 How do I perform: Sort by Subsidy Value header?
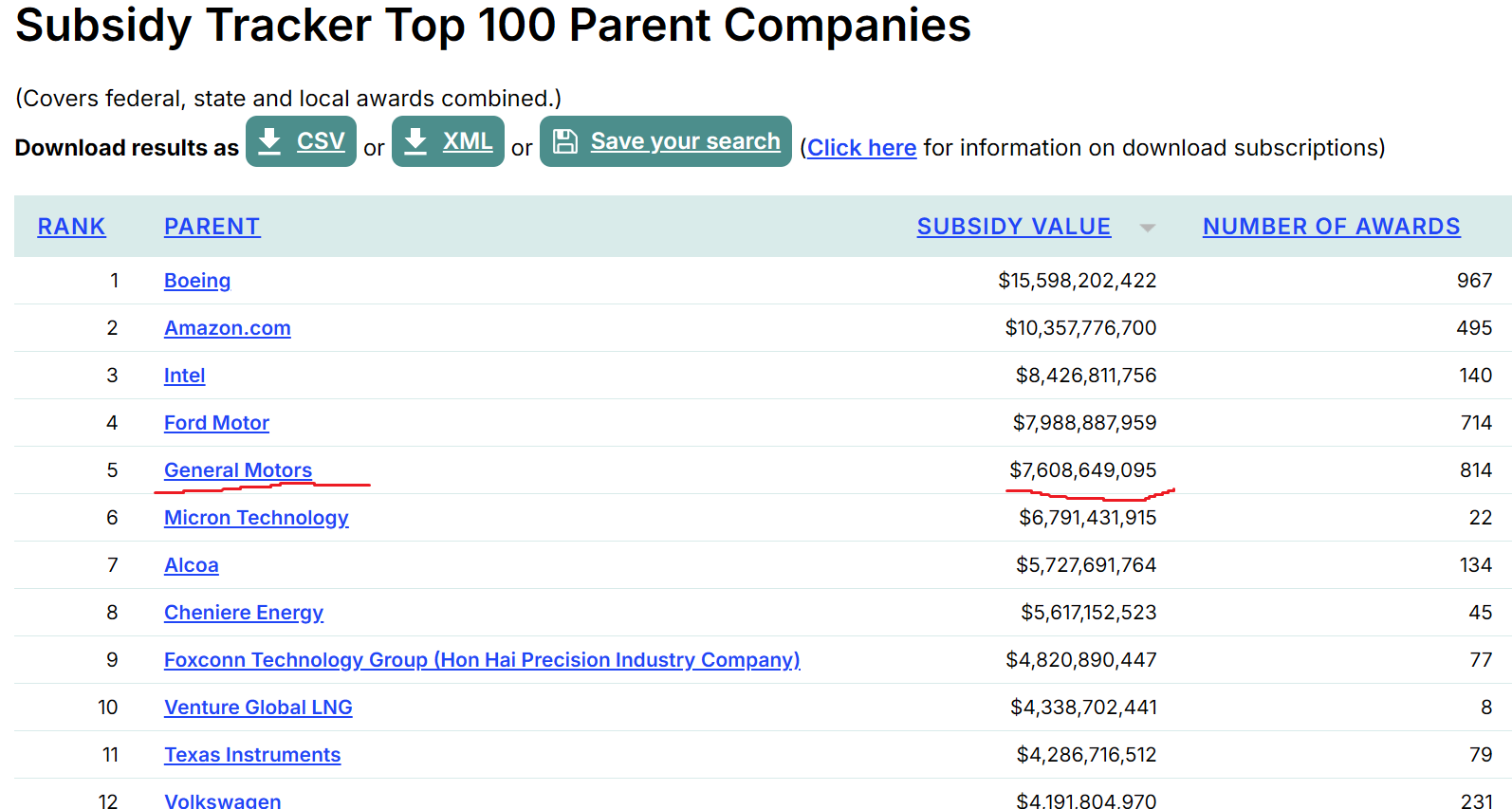tap(1013, 227)
